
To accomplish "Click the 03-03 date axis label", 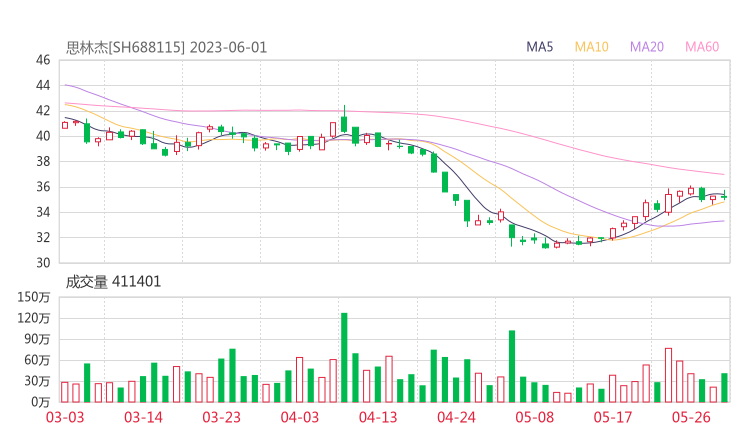I will click(65, 417).
